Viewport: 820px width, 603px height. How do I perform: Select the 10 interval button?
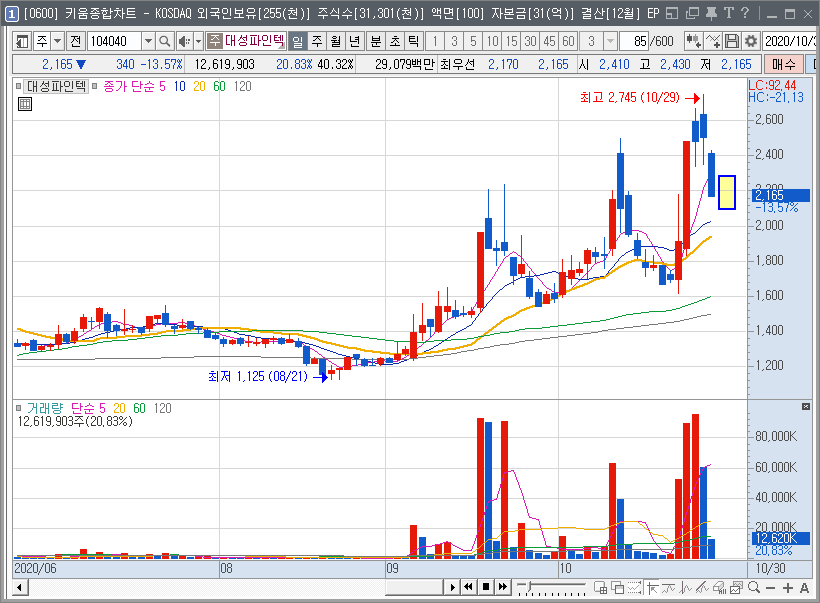(492, 41)
